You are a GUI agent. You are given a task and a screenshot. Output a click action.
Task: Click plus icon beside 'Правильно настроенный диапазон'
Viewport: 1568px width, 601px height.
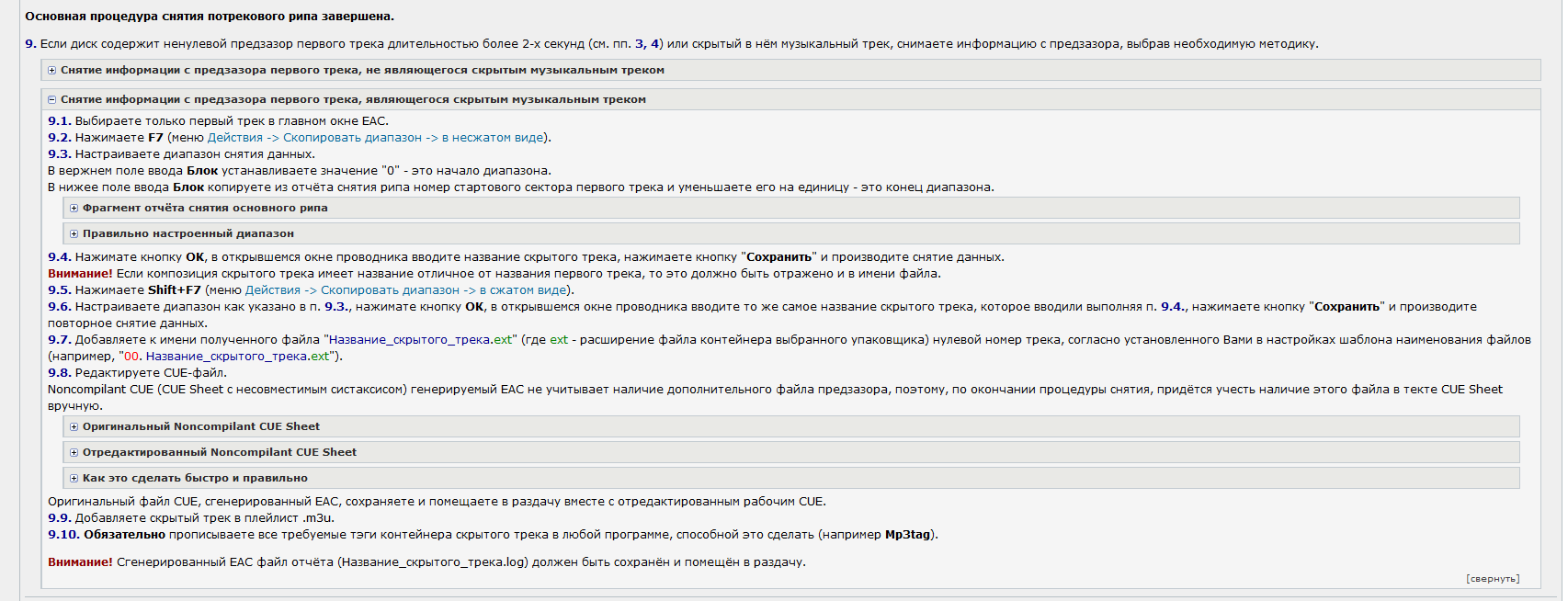[x=74, y=234]
